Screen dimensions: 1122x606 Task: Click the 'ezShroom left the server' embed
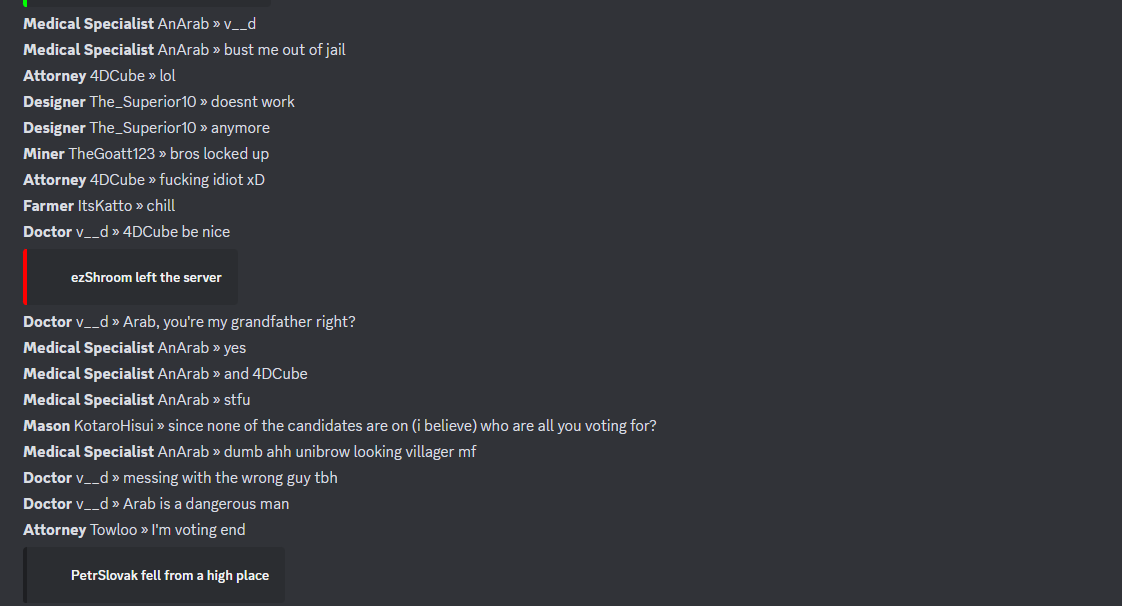(x=130, y=277)
